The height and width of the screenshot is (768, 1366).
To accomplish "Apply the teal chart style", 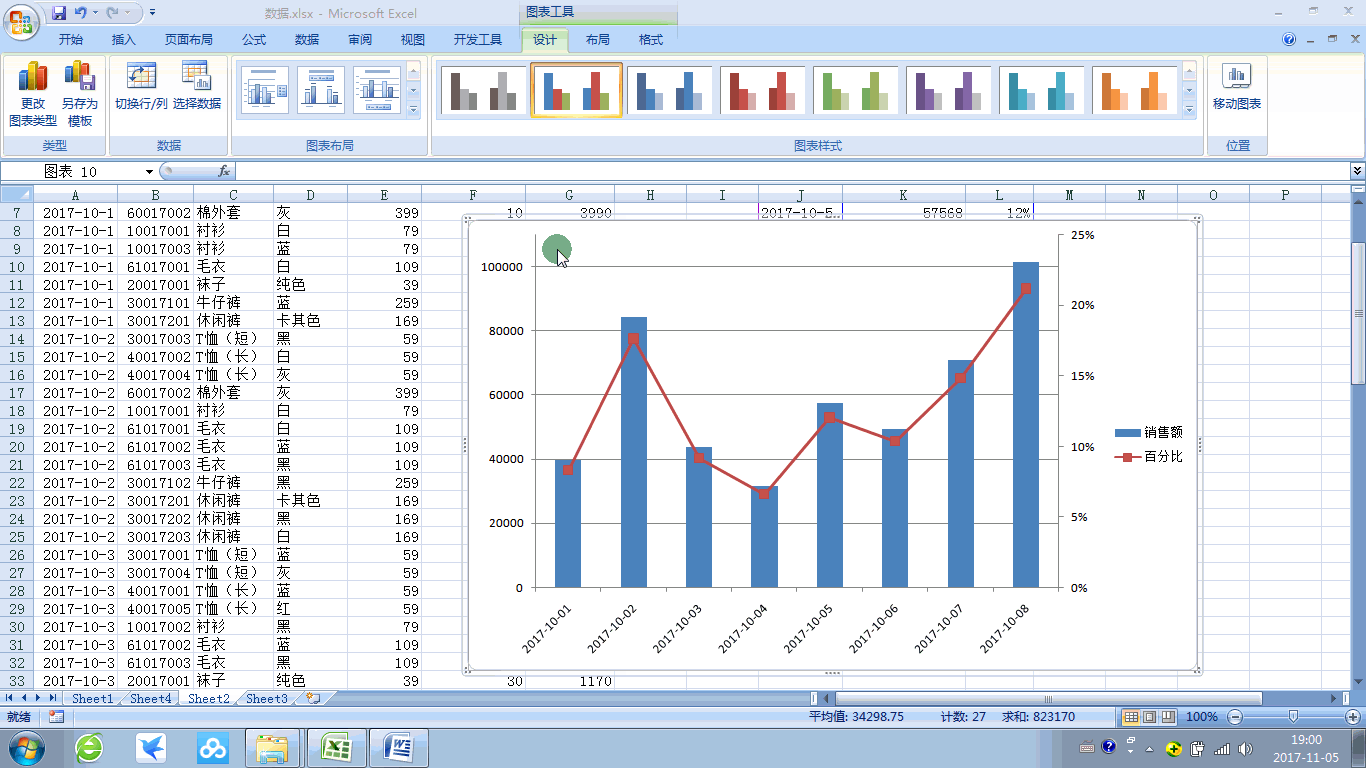I will click(x=1041, y=90).
